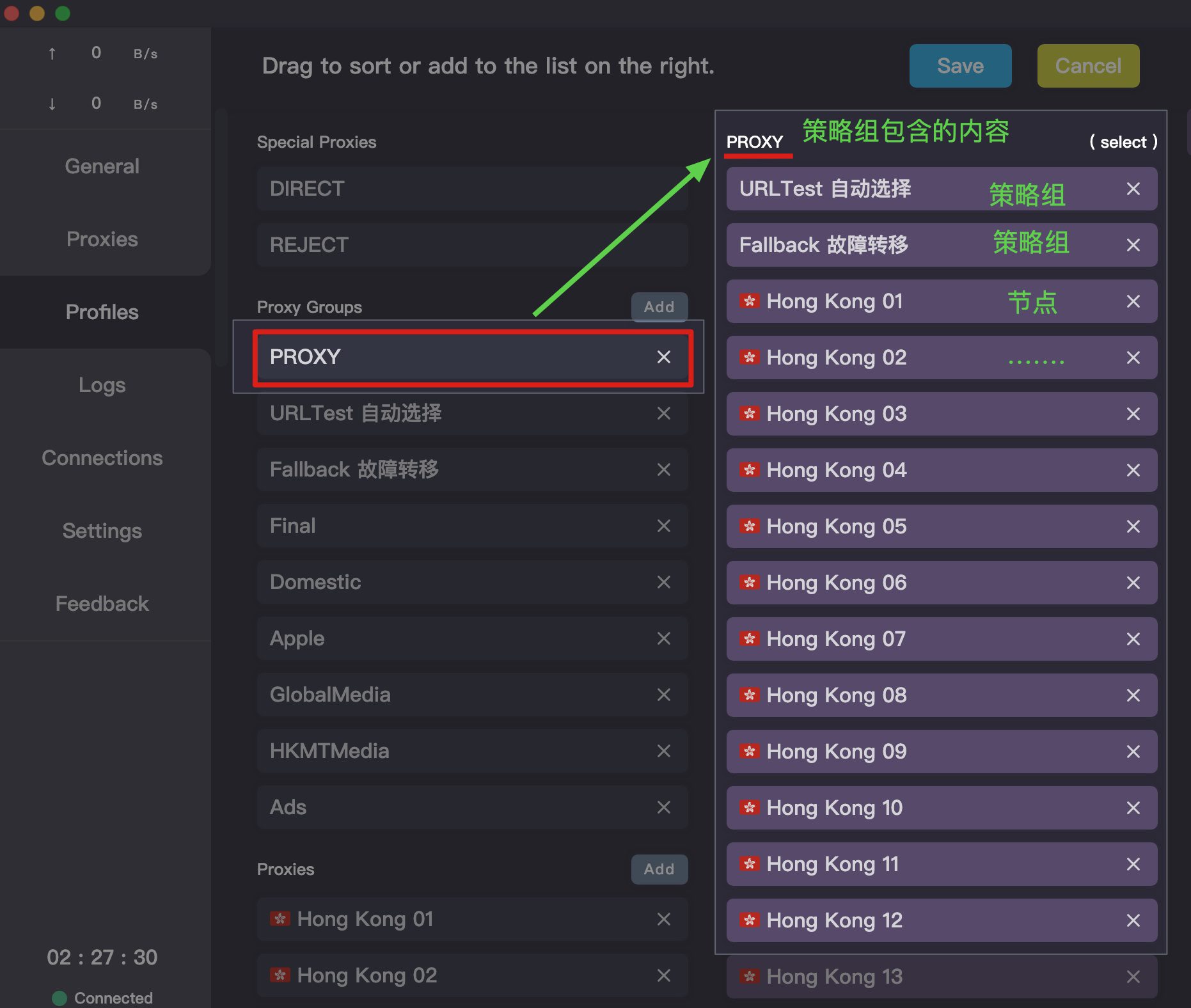Click the 02 : 27 : 30 timer
The width and height of the screenshot is (1191, 1008).
point(102,957)
